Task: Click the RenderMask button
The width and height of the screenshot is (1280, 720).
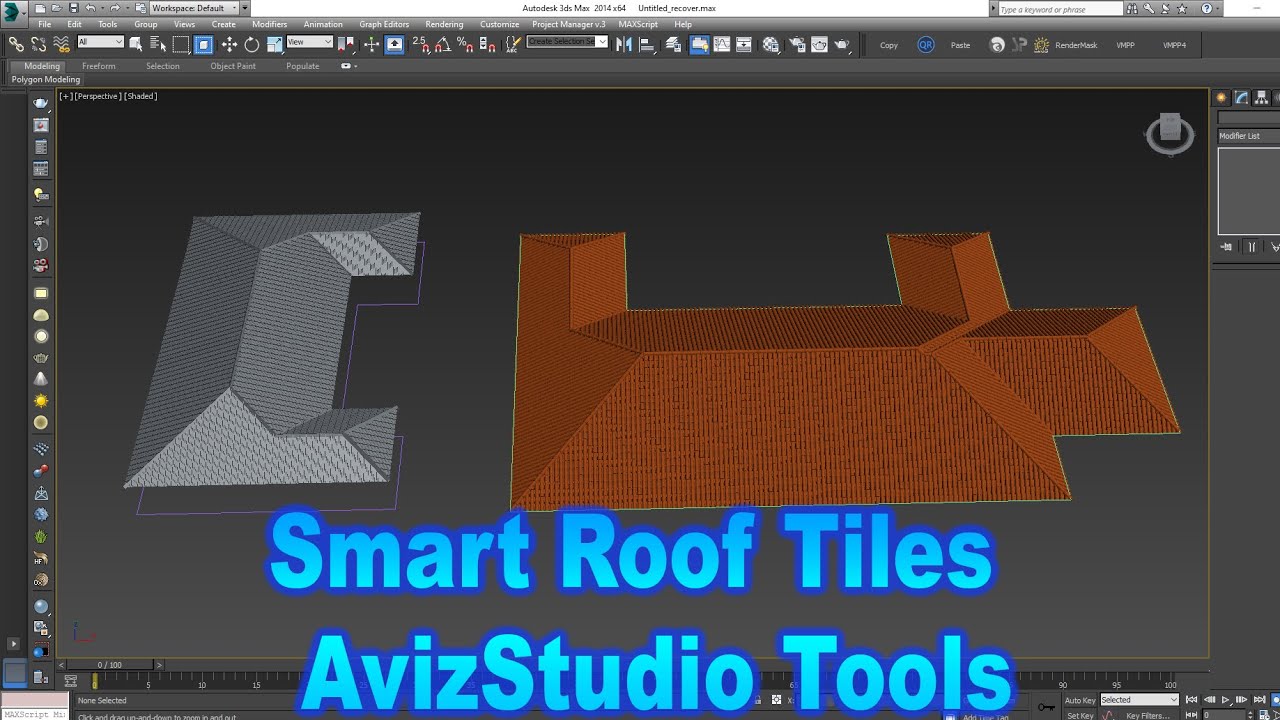Action: coord(1076,45)
